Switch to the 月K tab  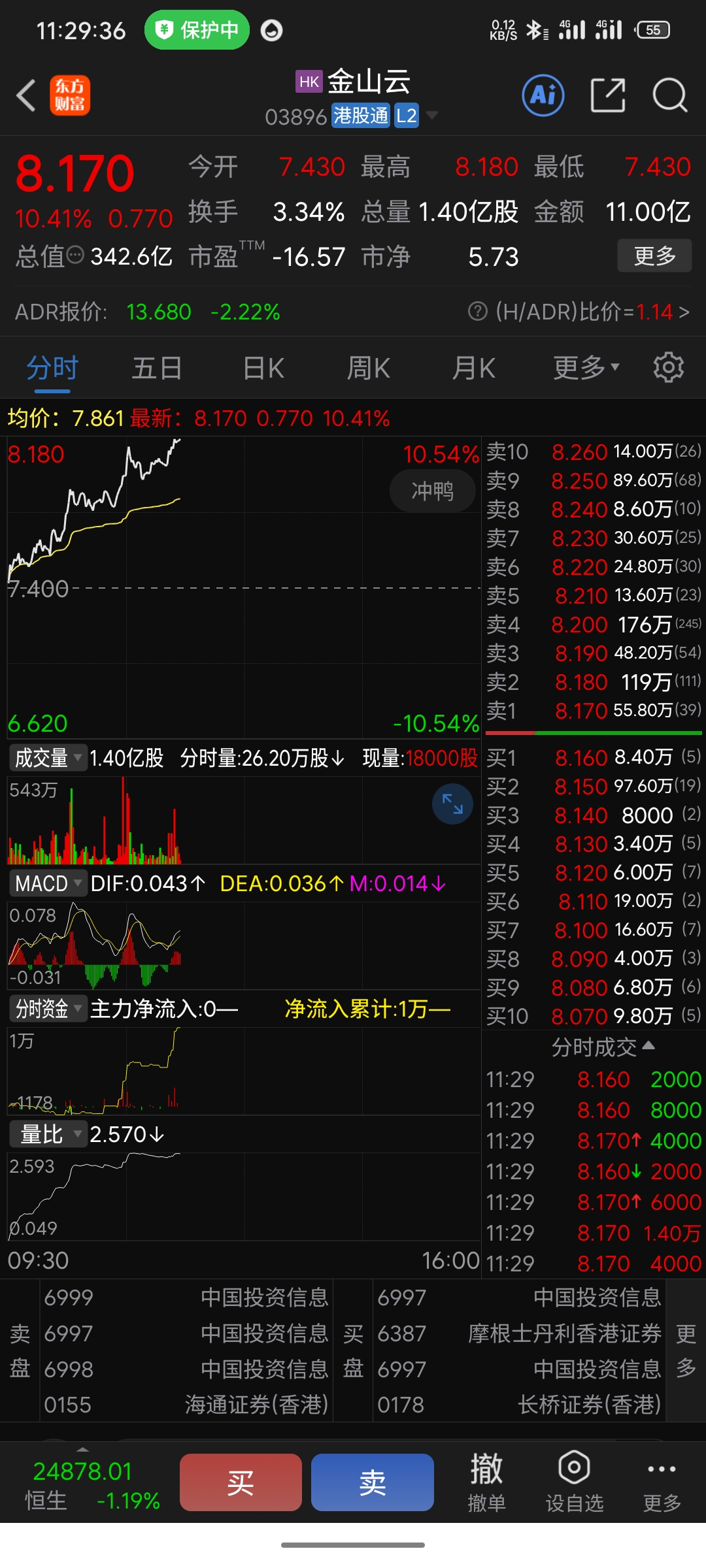475,368
